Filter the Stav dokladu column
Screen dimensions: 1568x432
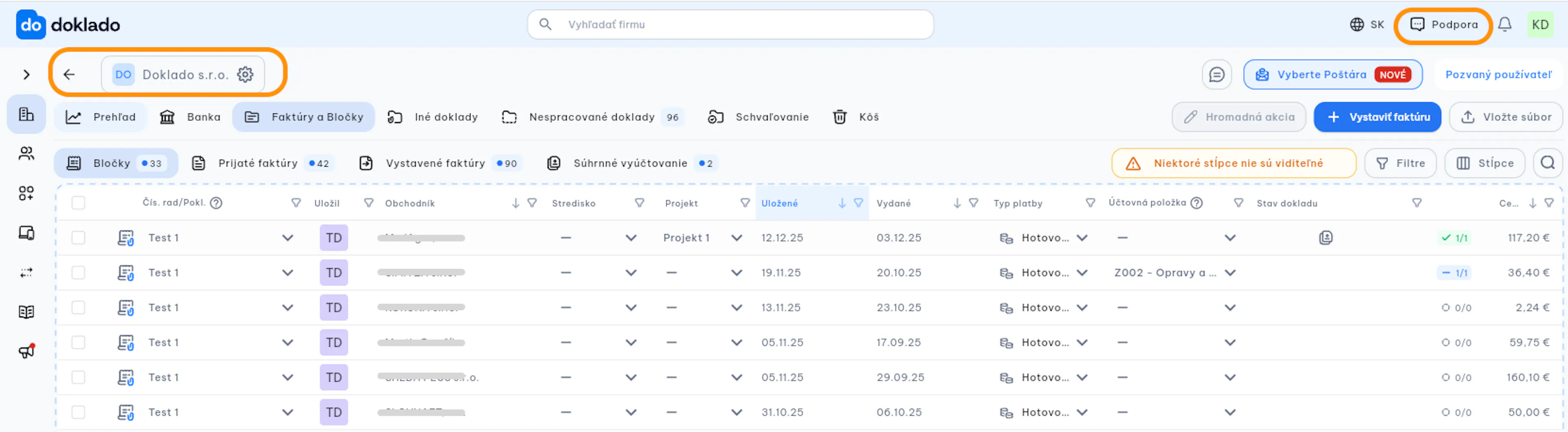coord(1417,203)
